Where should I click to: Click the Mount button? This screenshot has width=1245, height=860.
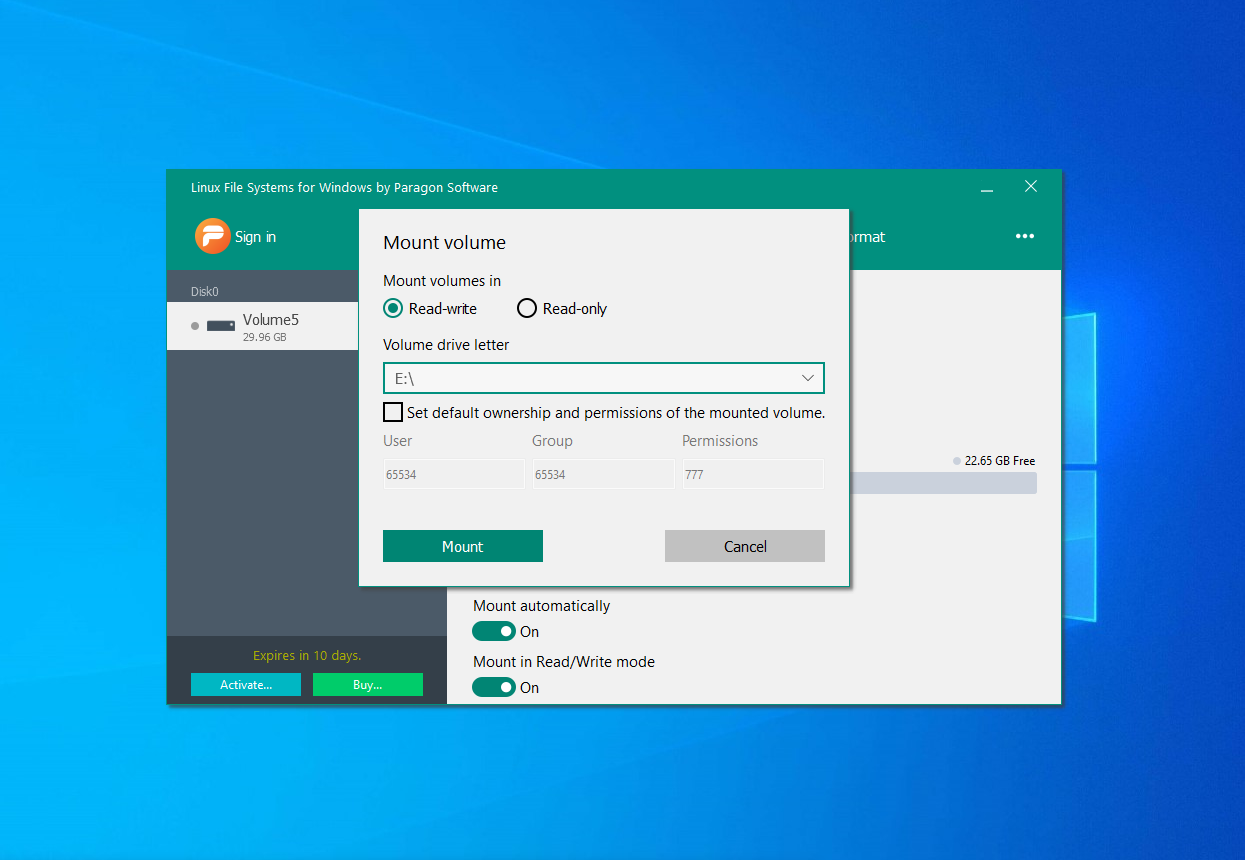[462, 546]
